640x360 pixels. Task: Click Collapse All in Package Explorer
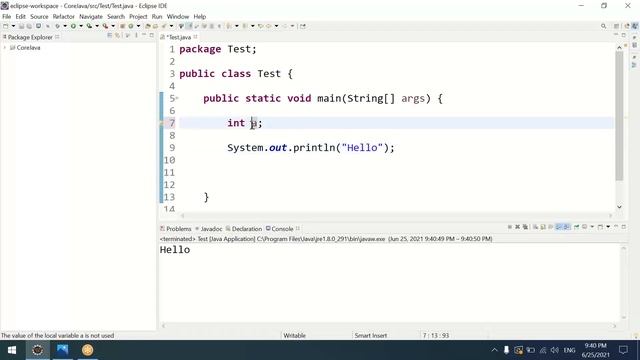point(109,36)
